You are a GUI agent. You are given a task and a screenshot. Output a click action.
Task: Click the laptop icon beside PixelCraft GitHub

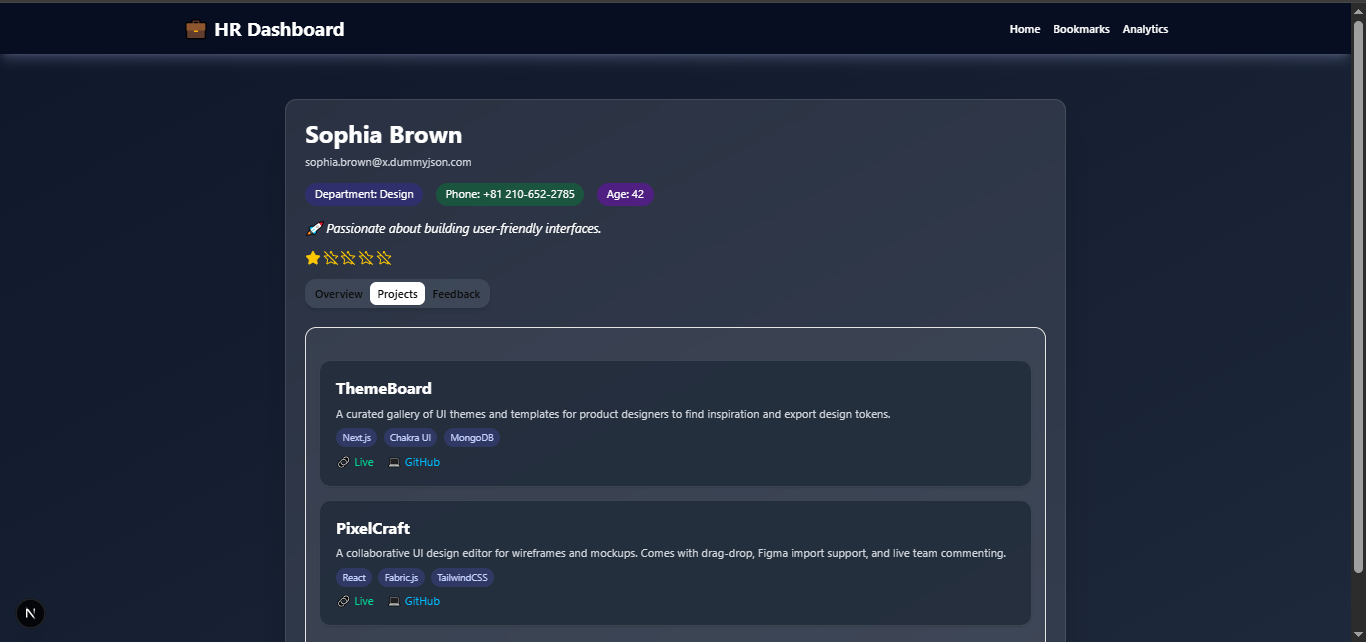394,601
